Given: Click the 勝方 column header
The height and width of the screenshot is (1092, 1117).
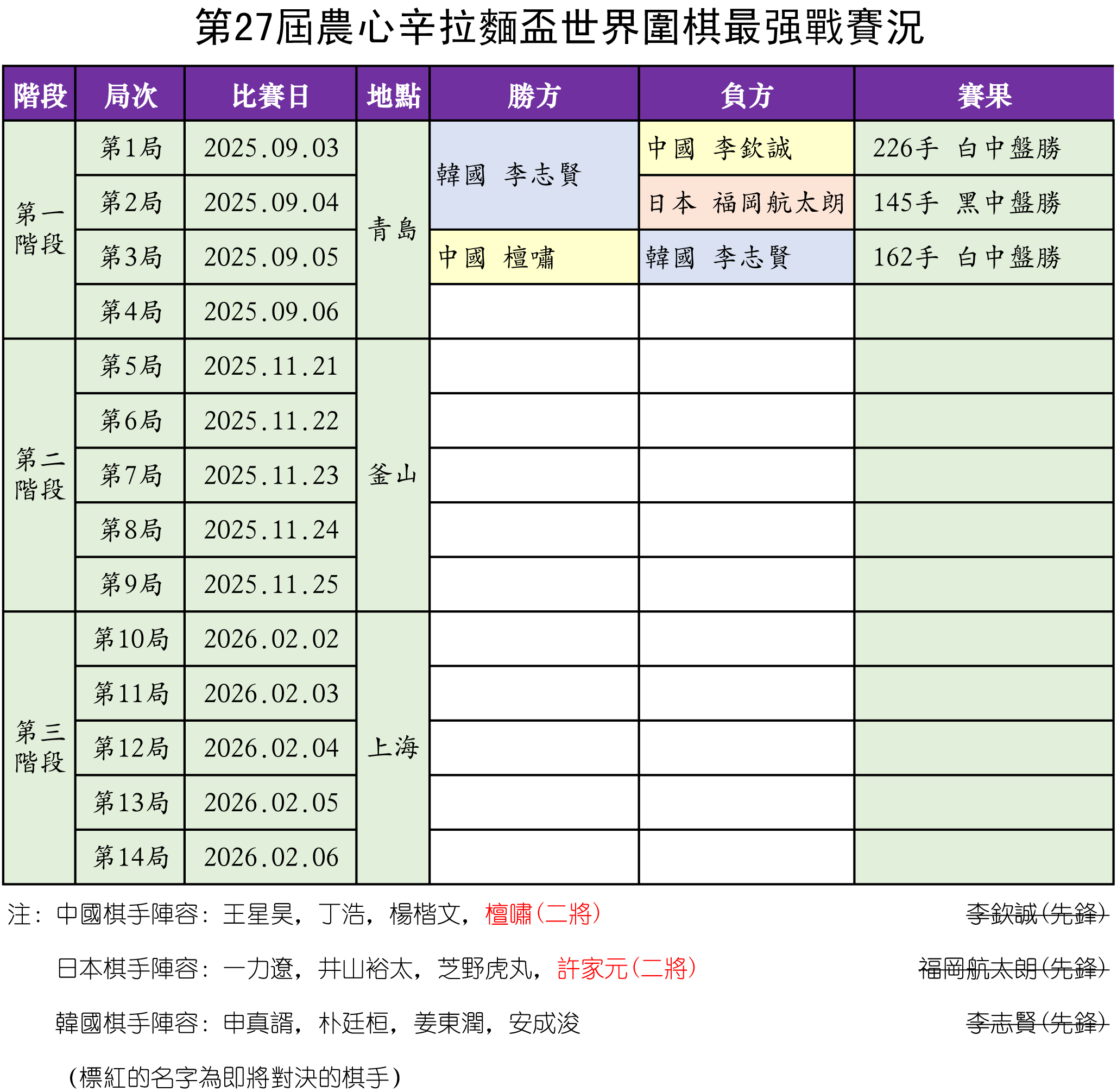Looking at the screenshot, I should pyautogui.click(x=534, y=94).
